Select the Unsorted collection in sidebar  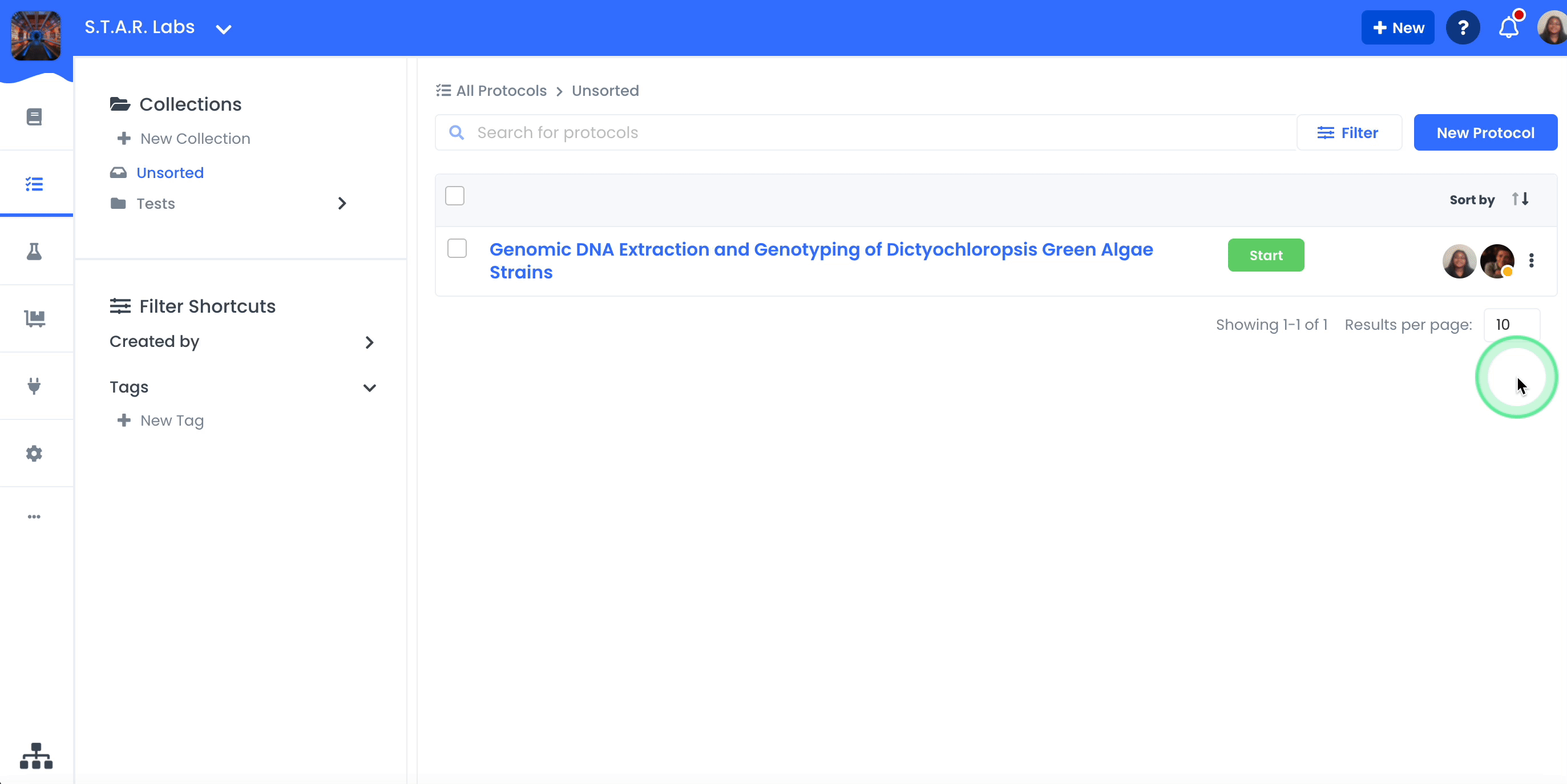169,173
